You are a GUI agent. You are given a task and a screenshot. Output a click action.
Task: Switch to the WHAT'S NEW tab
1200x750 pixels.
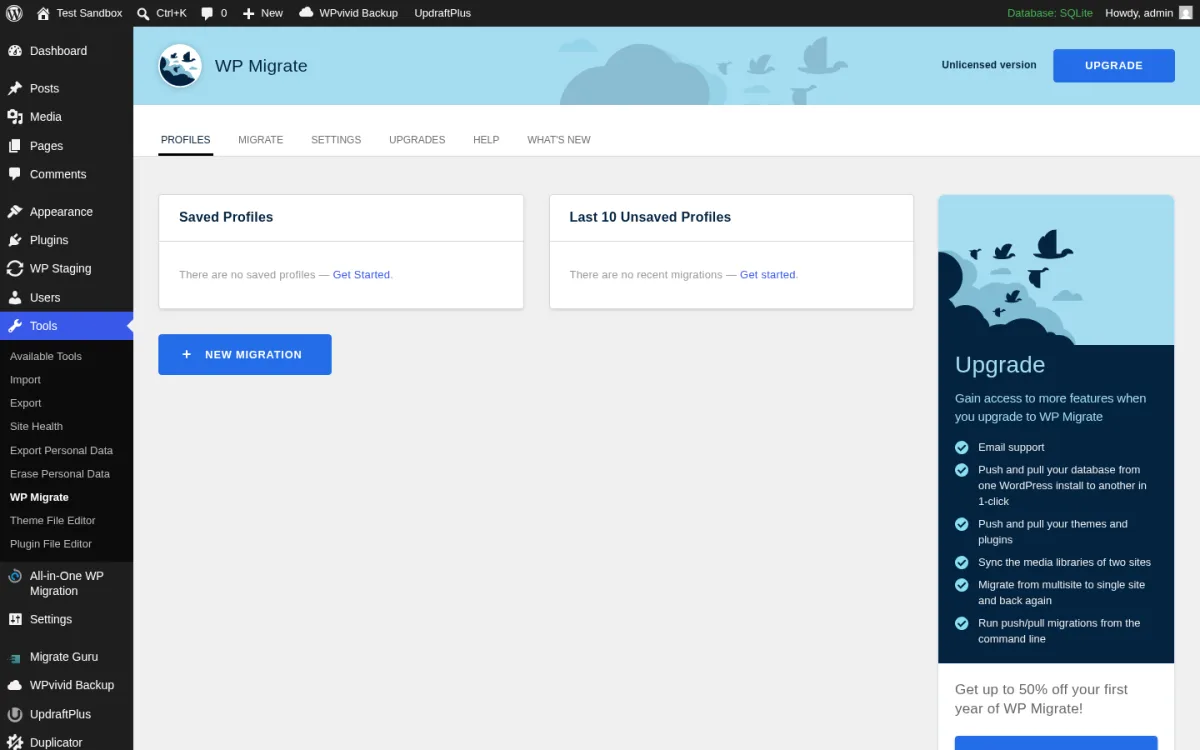click(x=559, y=140)
